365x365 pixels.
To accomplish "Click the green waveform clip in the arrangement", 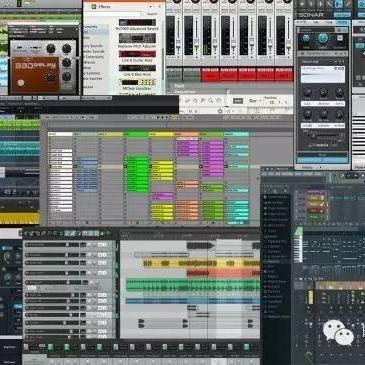I will coord(193,286).
